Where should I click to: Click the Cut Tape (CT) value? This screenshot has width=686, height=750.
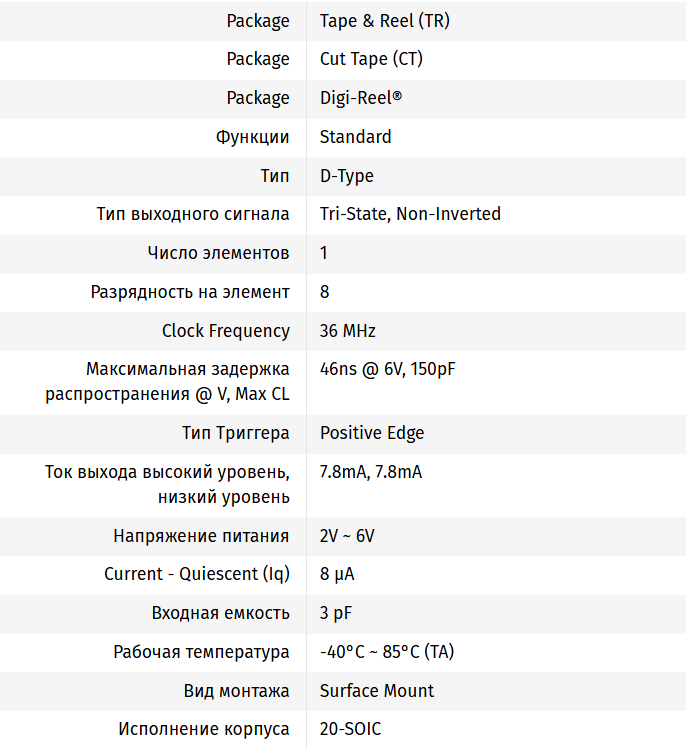[371, 59]
